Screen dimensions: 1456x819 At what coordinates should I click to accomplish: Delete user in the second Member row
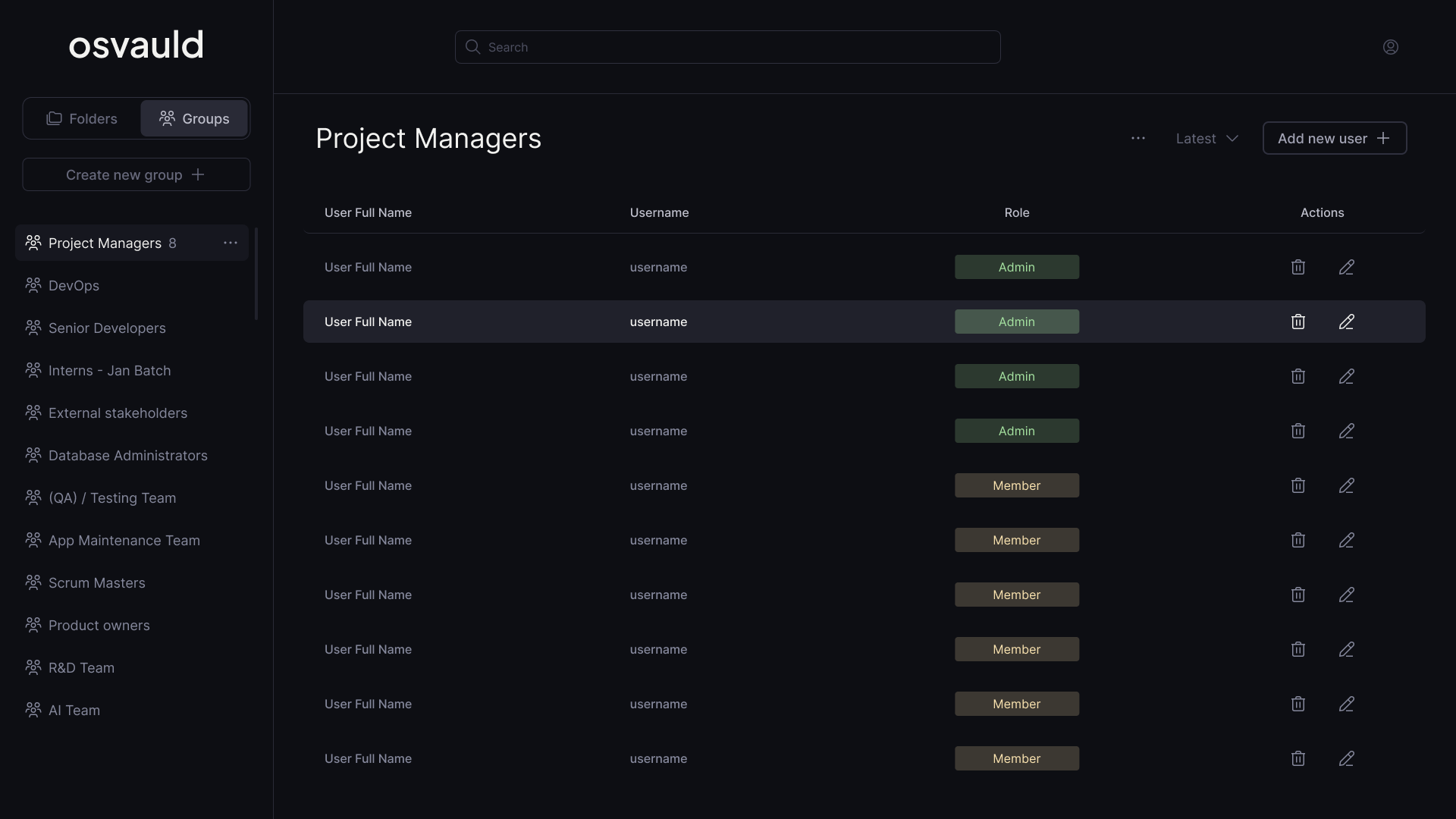tap(1298, 540)
